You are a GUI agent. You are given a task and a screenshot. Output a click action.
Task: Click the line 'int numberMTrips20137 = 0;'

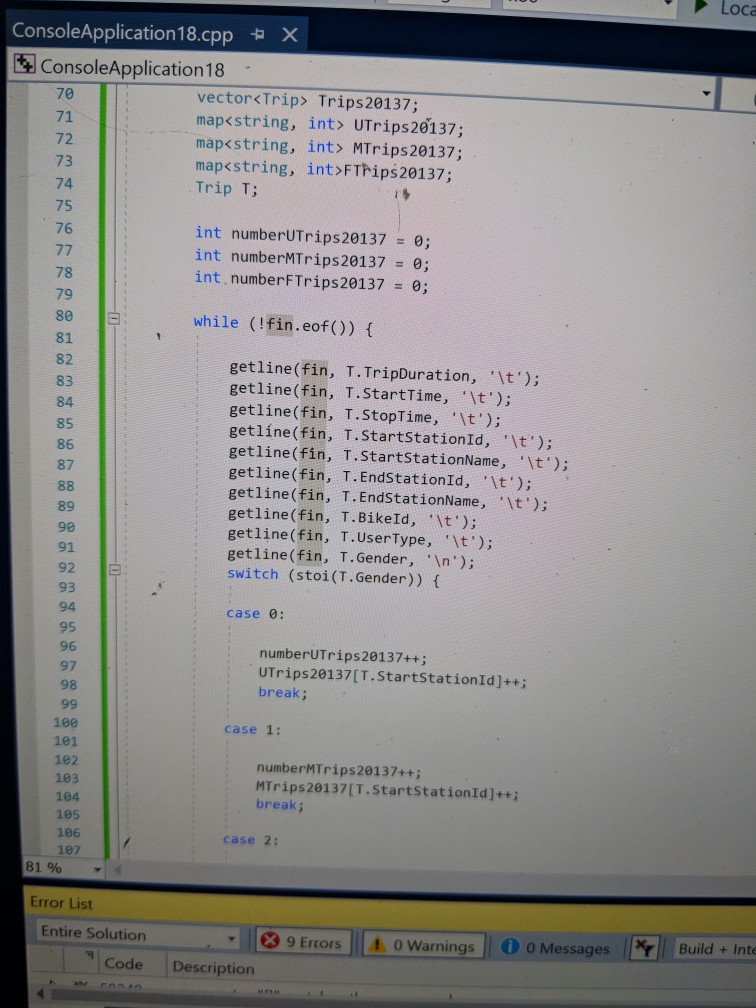coord(312,259)
